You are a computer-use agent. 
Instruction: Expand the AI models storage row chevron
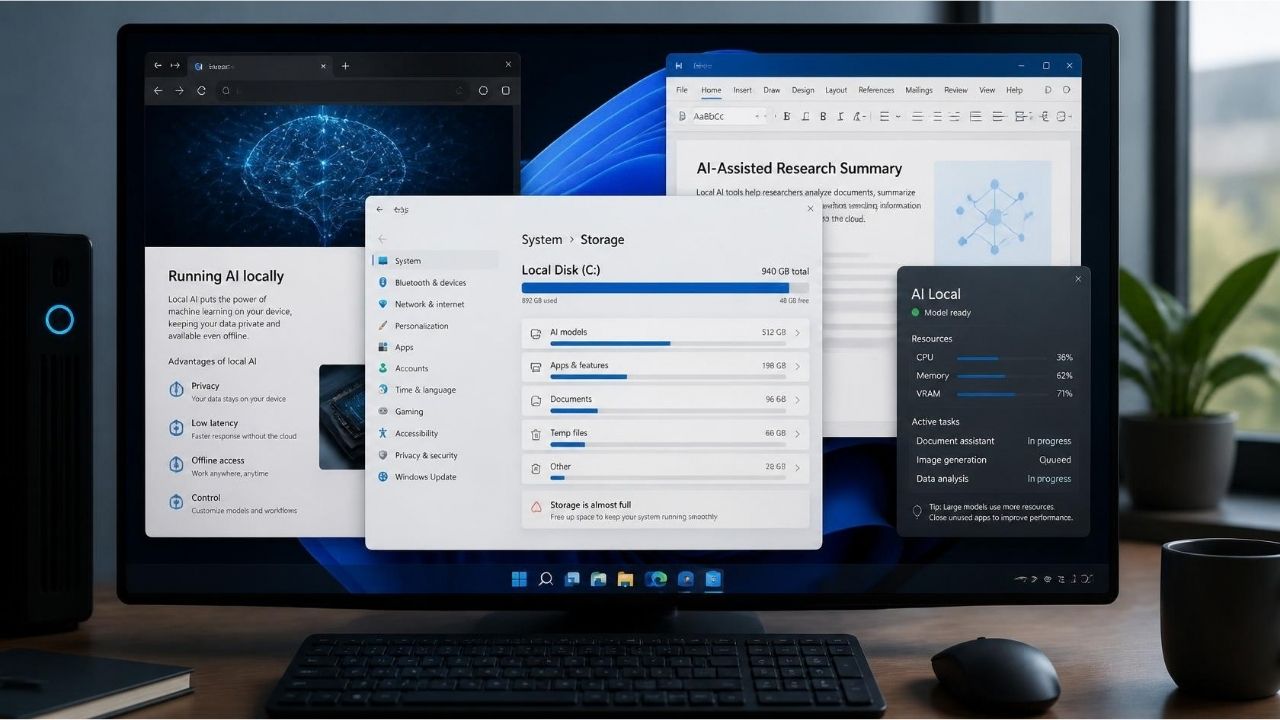797,333
